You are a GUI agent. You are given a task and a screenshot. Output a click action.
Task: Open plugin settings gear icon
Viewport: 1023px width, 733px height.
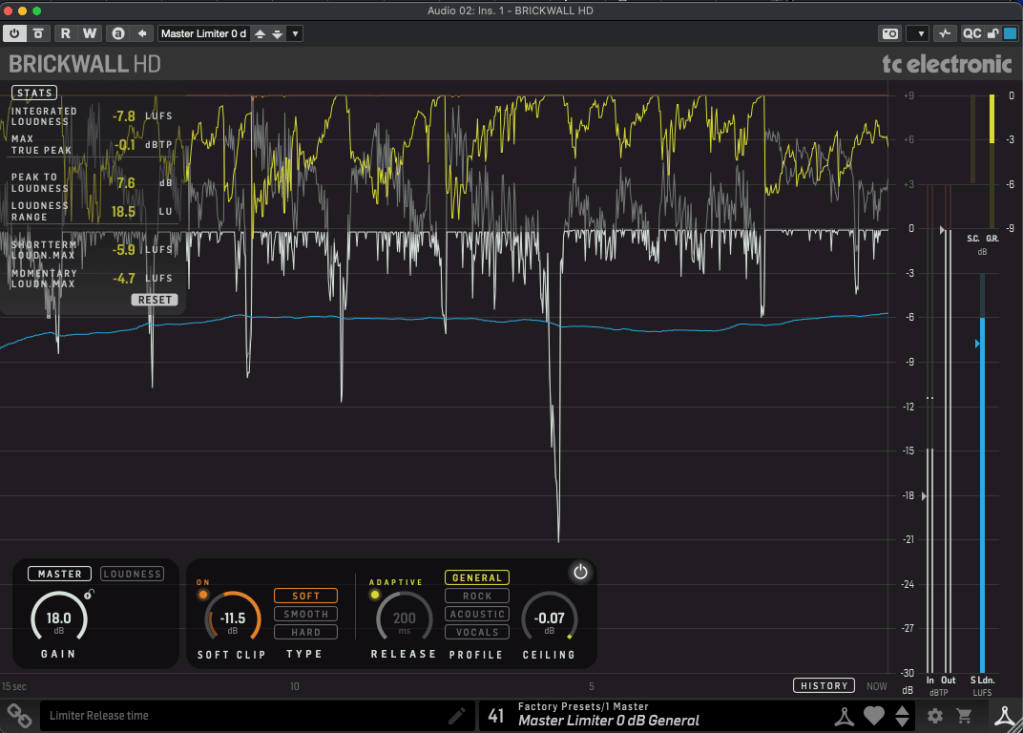935,715
